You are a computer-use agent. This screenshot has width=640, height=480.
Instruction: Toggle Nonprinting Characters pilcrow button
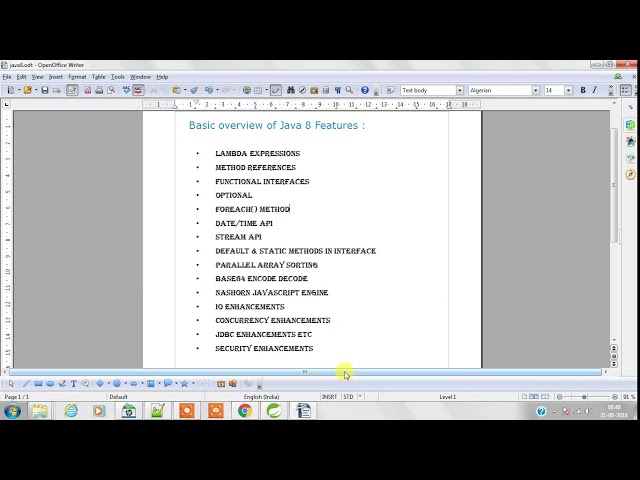click(338, 90)
